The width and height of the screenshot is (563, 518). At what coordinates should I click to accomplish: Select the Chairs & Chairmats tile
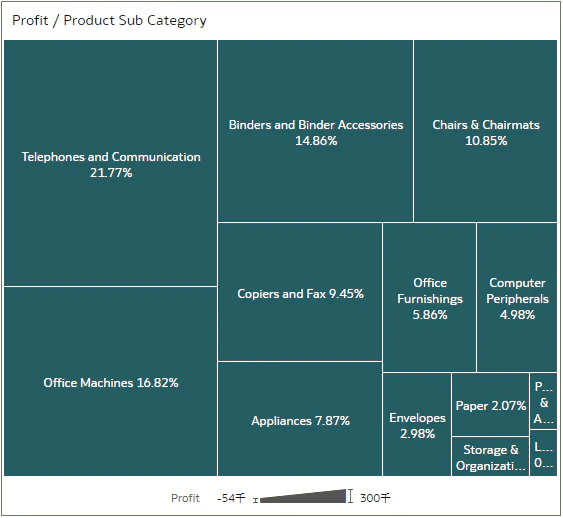(485, 131)
